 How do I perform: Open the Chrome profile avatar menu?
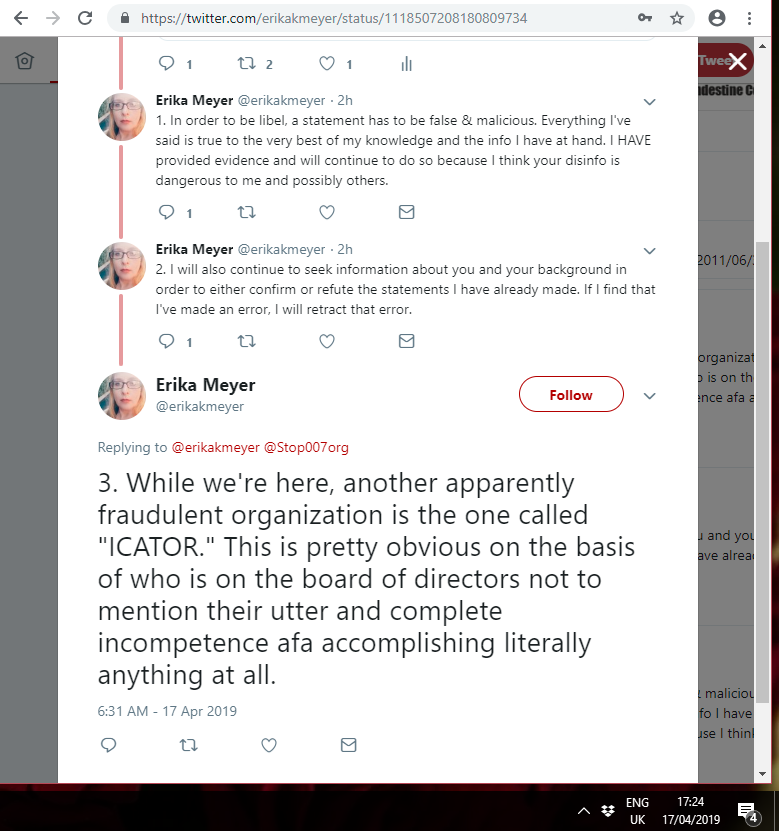[717, 18]
